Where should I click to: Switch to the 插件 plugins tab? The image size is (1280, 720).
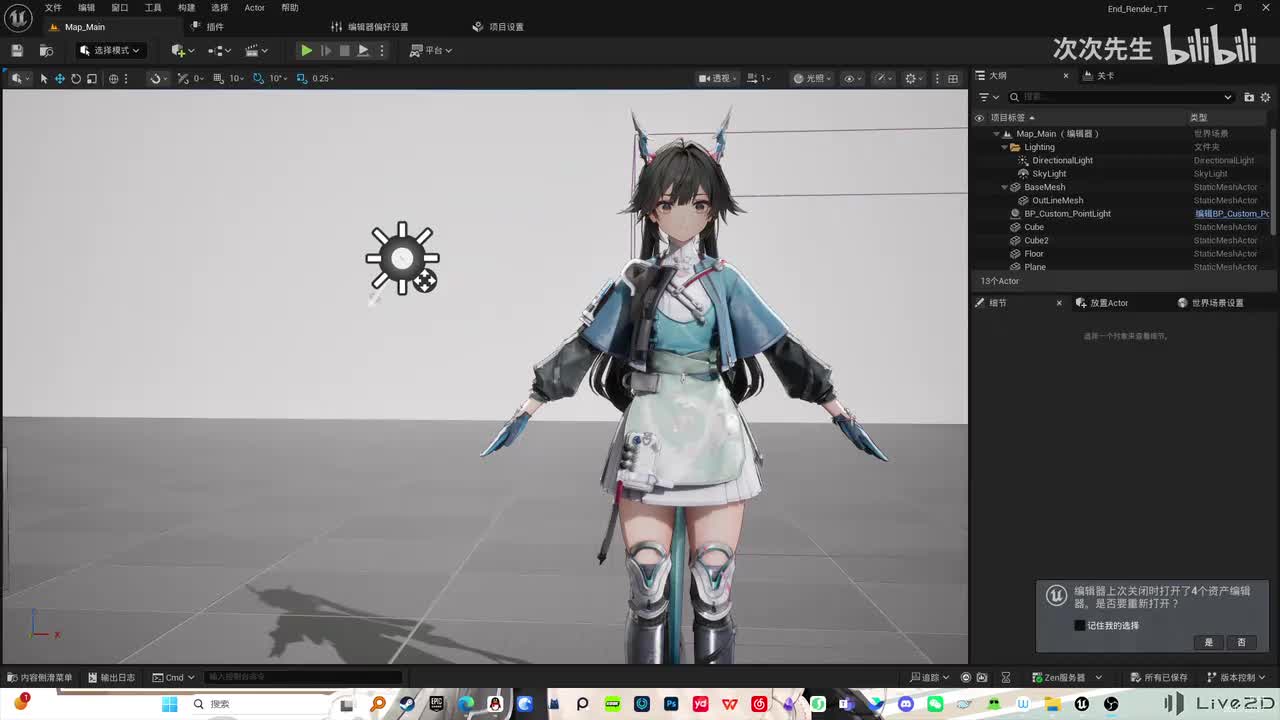pyautogui.click(x=208, y=27)
